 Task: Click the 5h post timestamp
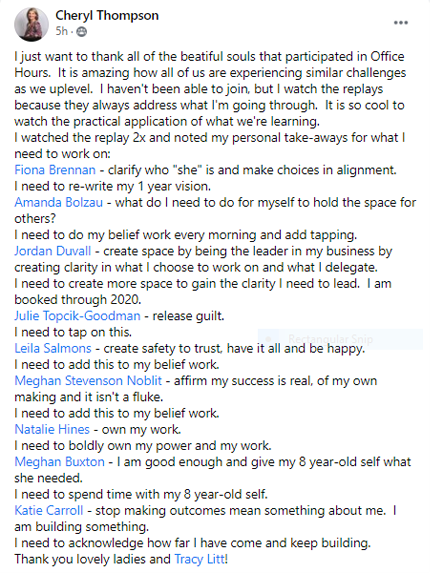tap(62, 31)
